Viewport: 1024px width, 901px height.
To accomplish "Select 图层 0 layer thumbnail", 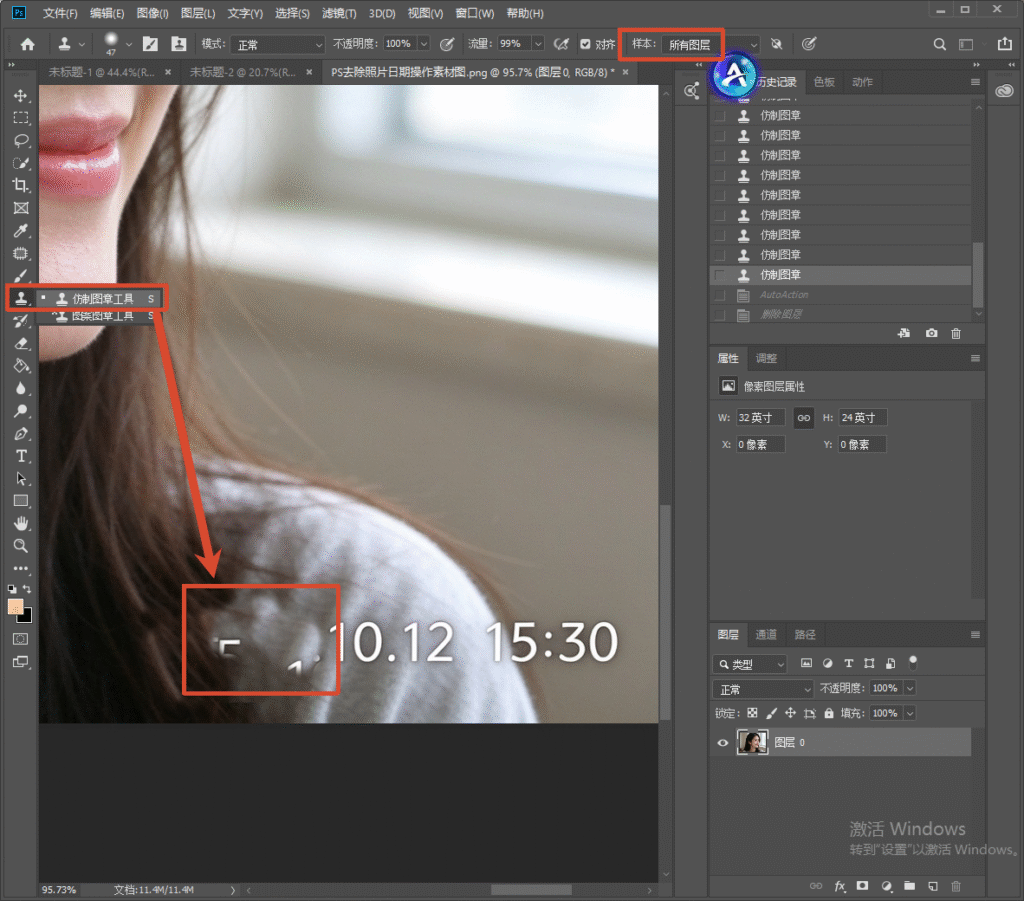I will pyautogui.click(x=752, y=742).
